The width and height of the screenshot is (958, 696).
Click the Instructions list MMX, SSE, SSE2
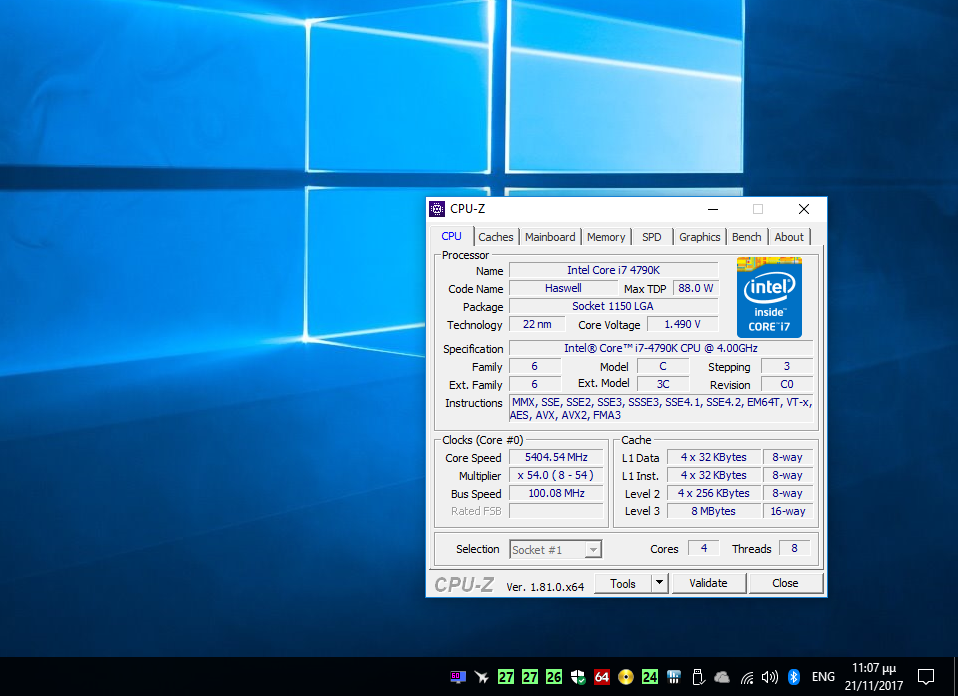point(661,409)
